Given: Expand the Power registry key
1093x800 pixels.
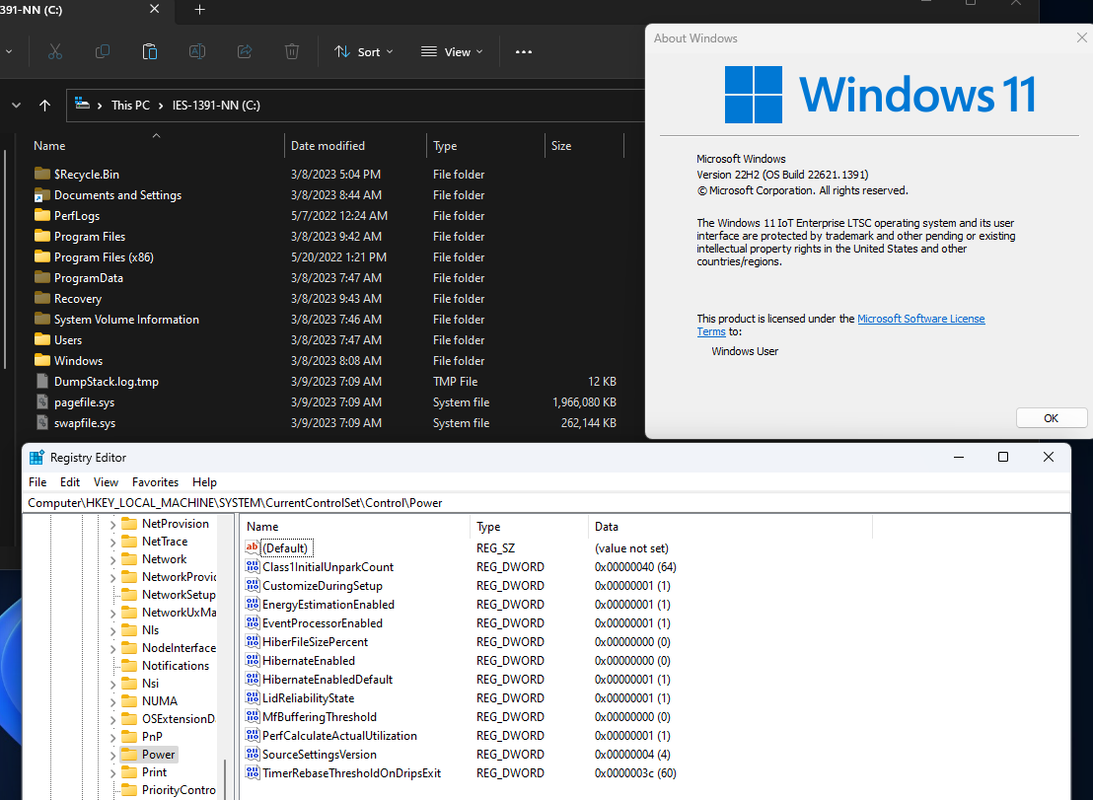Looking at the screenshot, I should [112, 755].
